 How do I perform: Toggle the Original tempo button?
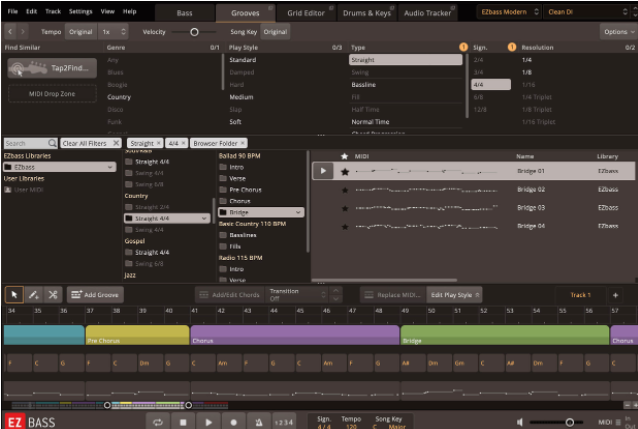coord(81,32)
